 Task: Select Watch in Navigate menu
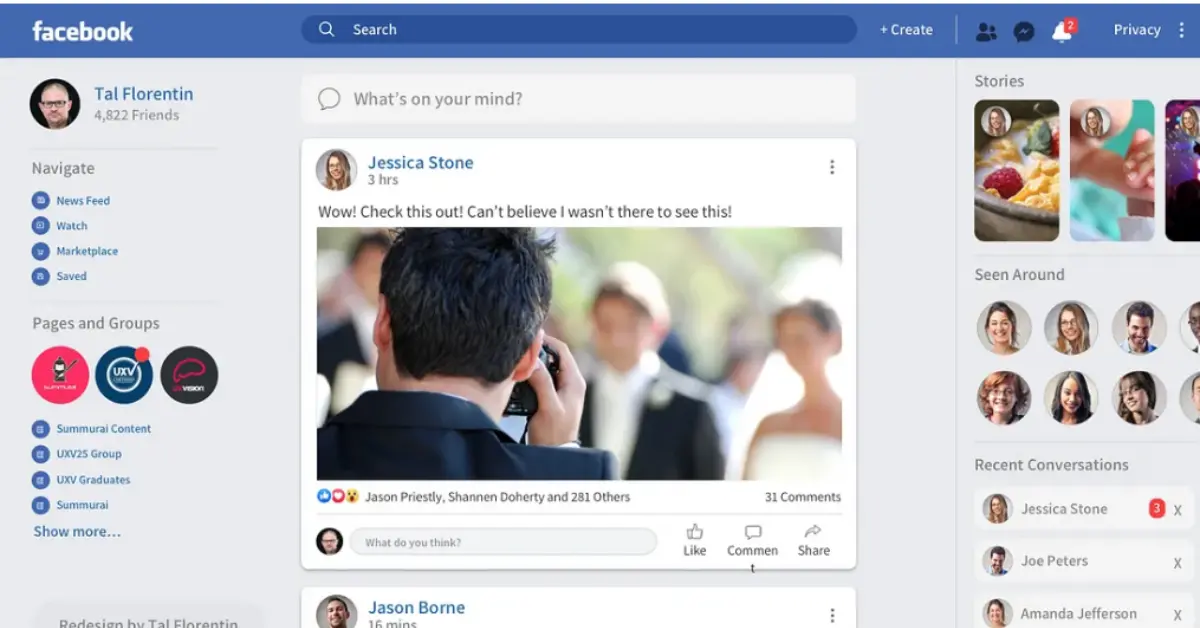click(x=72, y=226)
